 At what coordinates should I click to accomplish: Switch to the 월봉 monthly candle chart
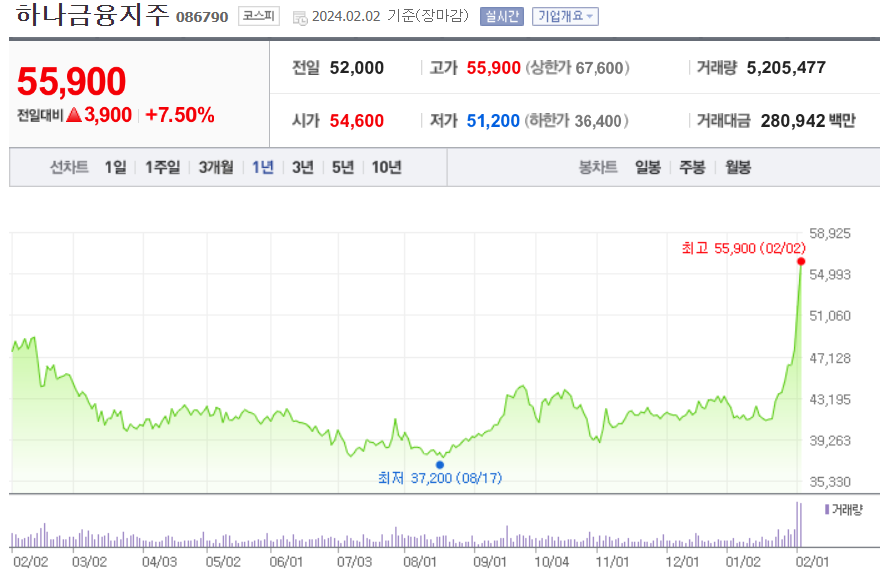click(x=738, y=167)
